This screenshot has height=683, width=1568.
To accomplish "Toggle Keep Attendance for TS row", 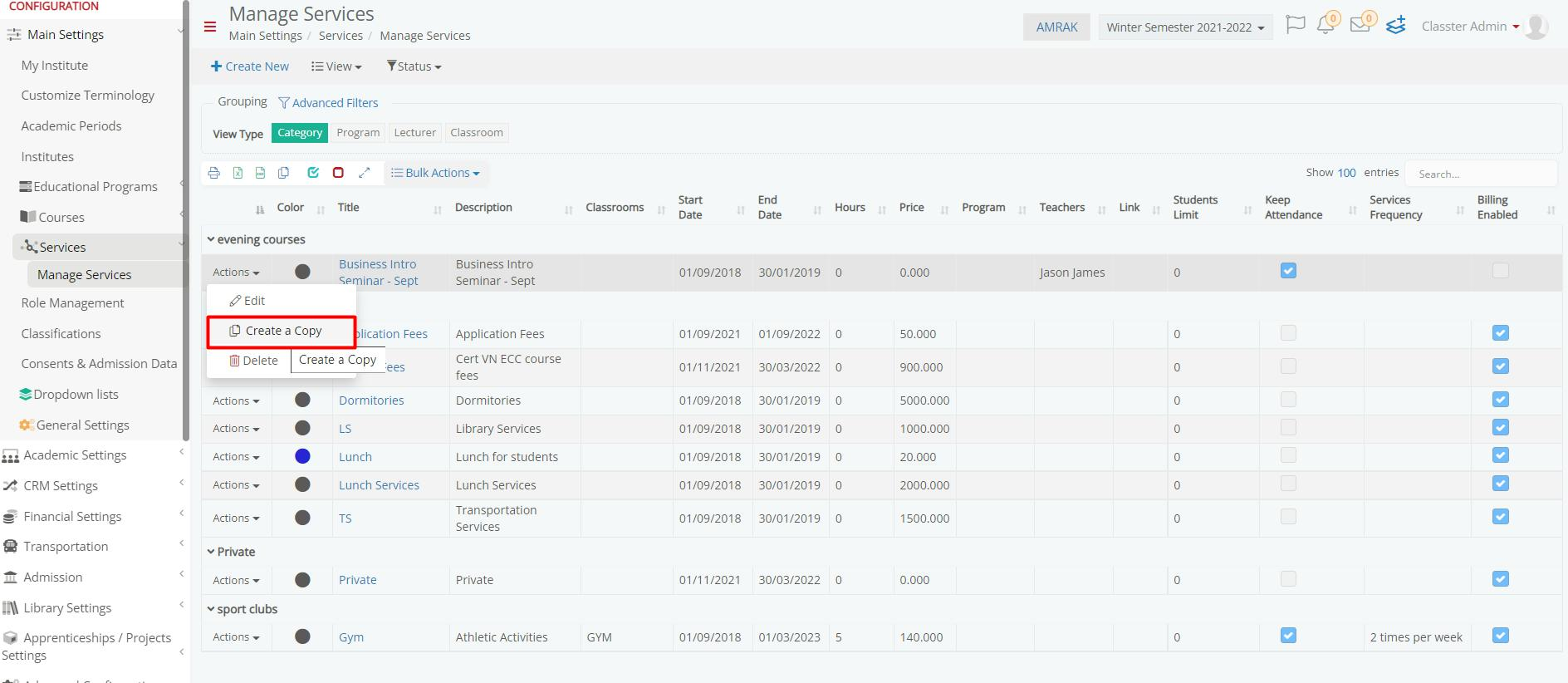I will 1288,517.
